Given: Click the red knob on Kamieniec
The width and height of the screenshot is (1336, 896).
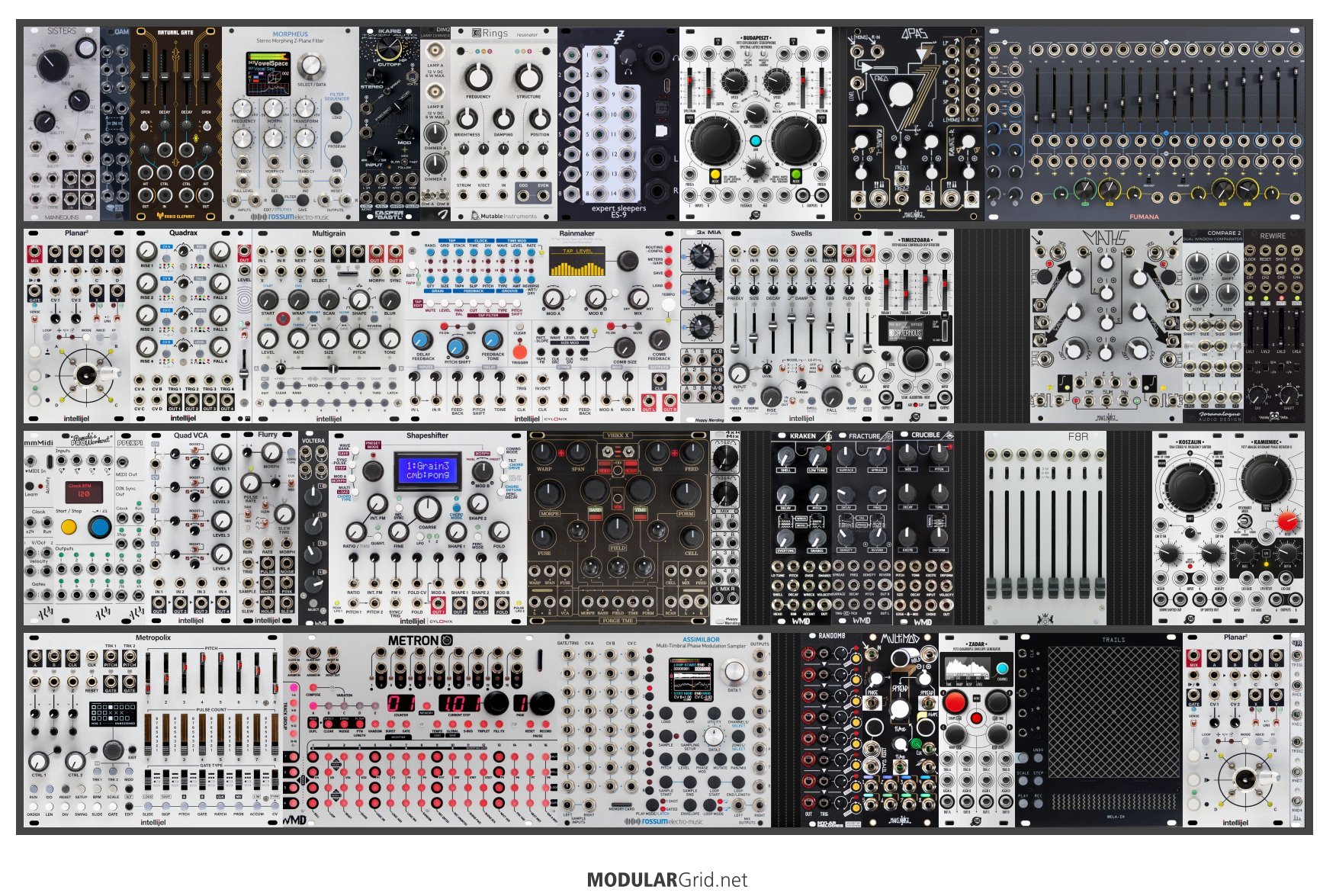Looking at the screenshot, I should point(1287,522).
